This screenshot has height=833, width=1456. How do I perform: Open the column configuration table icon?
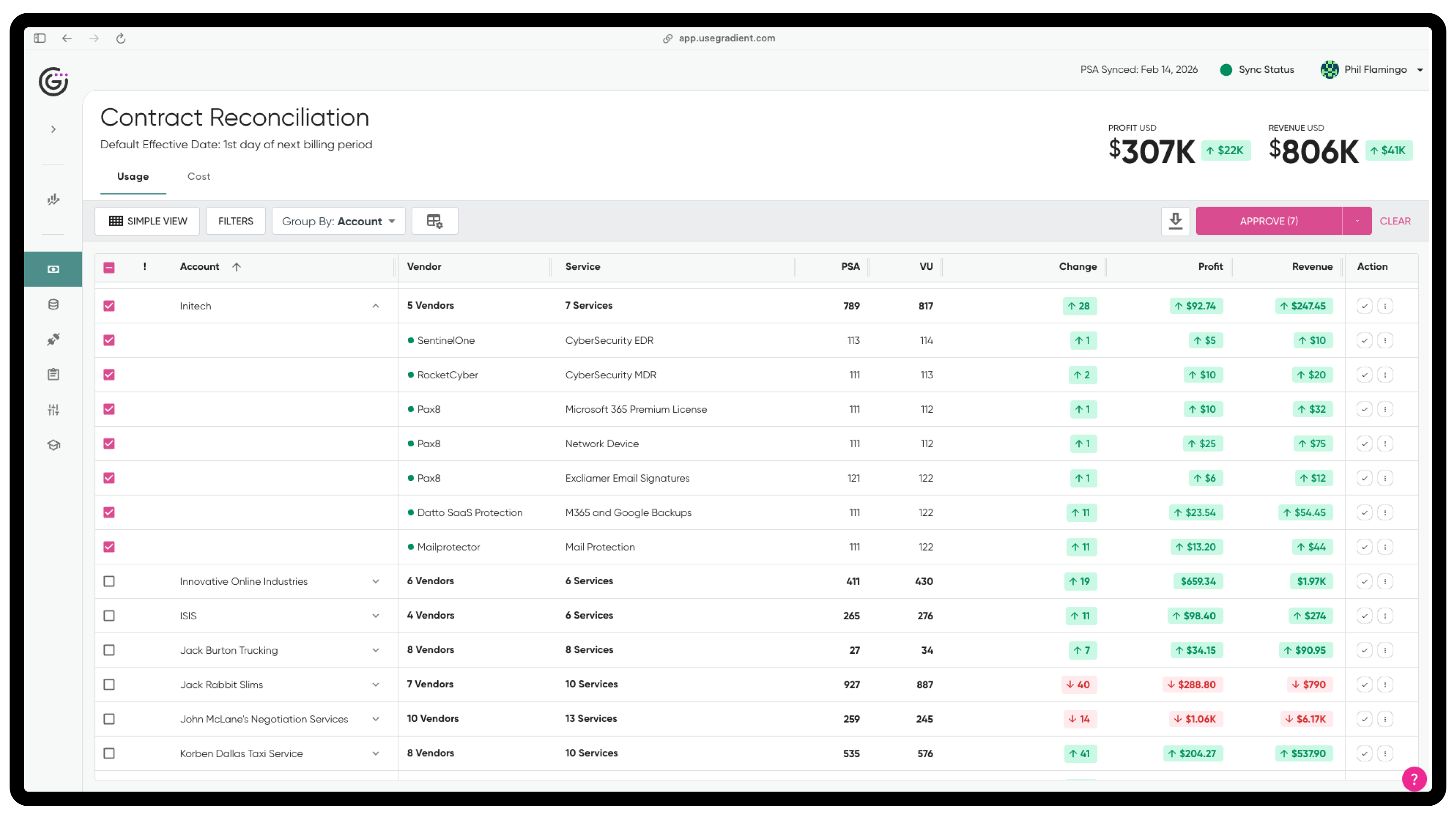coord(435,220)
